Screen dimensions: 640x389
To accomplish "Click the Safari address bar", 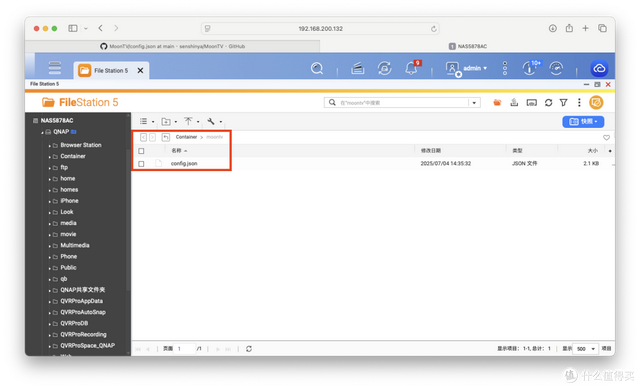I will click(320, 29).
